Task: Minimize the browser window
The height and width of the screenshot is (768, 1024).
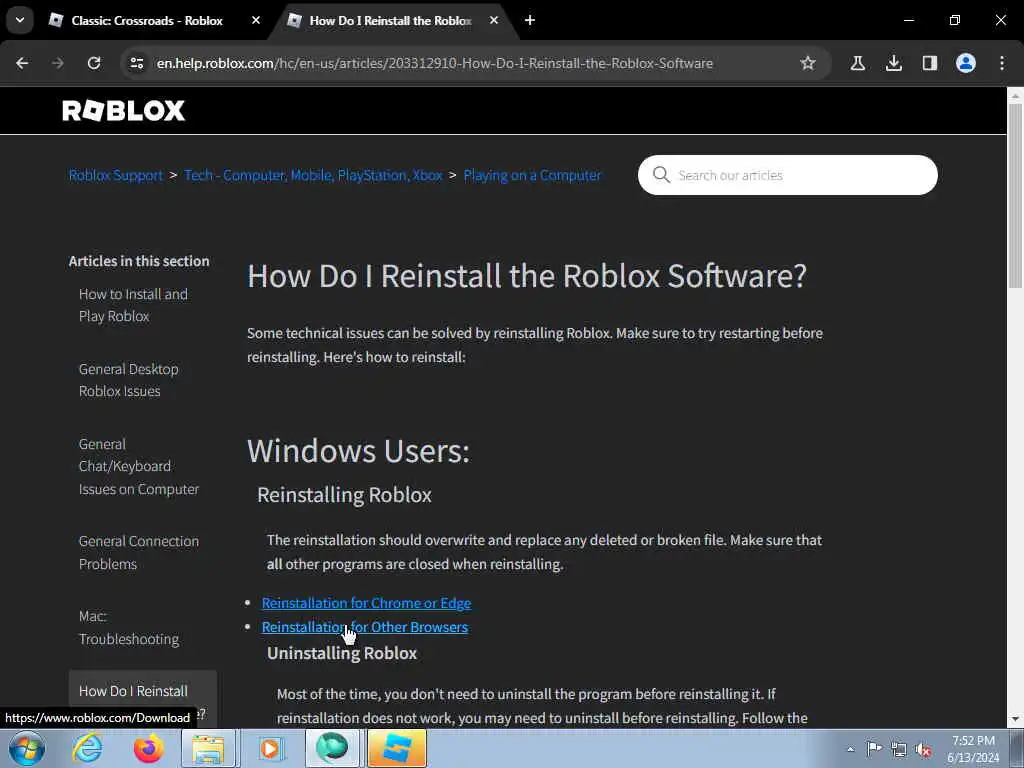Action: pos(908,20)
